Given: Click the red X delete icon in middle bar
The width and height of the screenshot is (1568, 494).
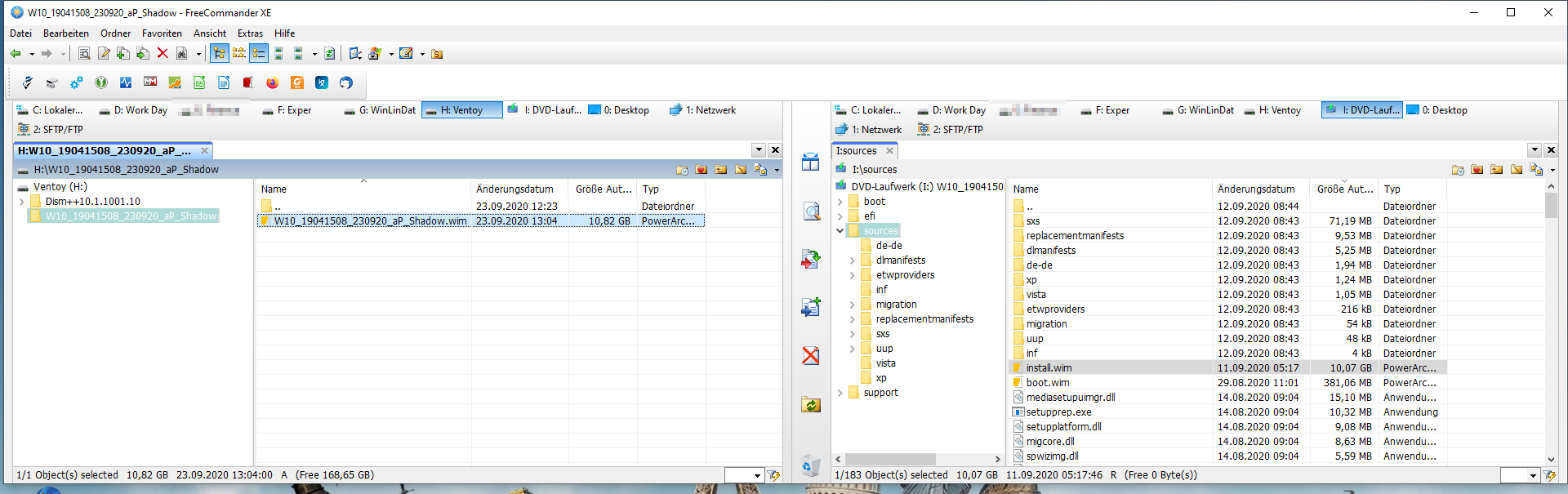Looking at the screenshot, I should pos(810,356).
